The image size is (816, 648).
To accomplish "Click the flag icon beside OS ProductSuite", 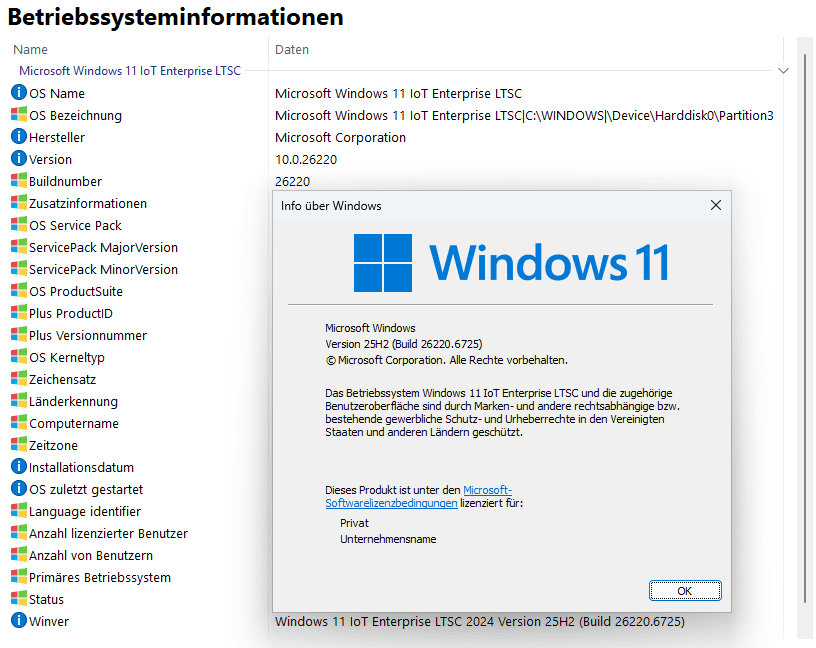I will tap(19, 290).
